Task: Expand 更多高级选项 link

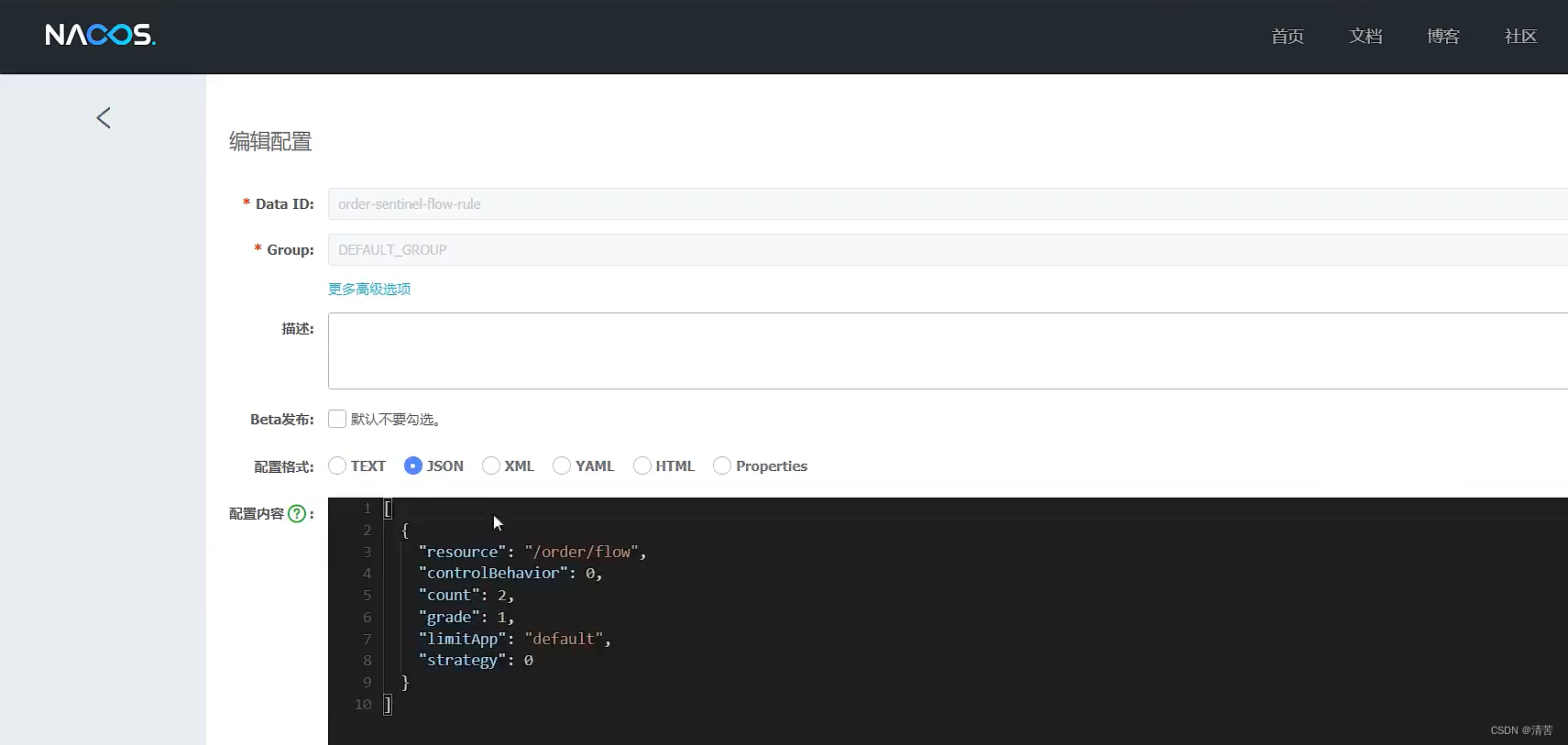Action: pyautogui.click(x=369, y=289)
